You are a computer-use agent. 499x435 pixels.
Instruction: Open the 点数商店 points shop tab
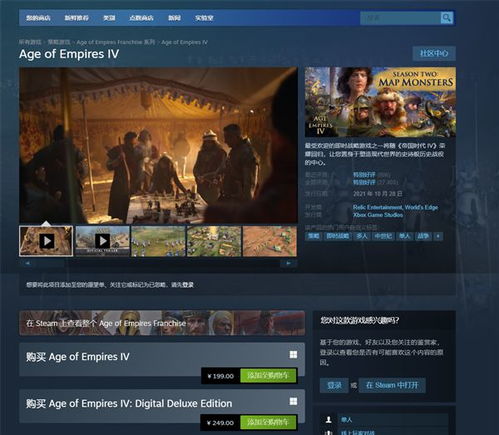click(x=141, y=18)
